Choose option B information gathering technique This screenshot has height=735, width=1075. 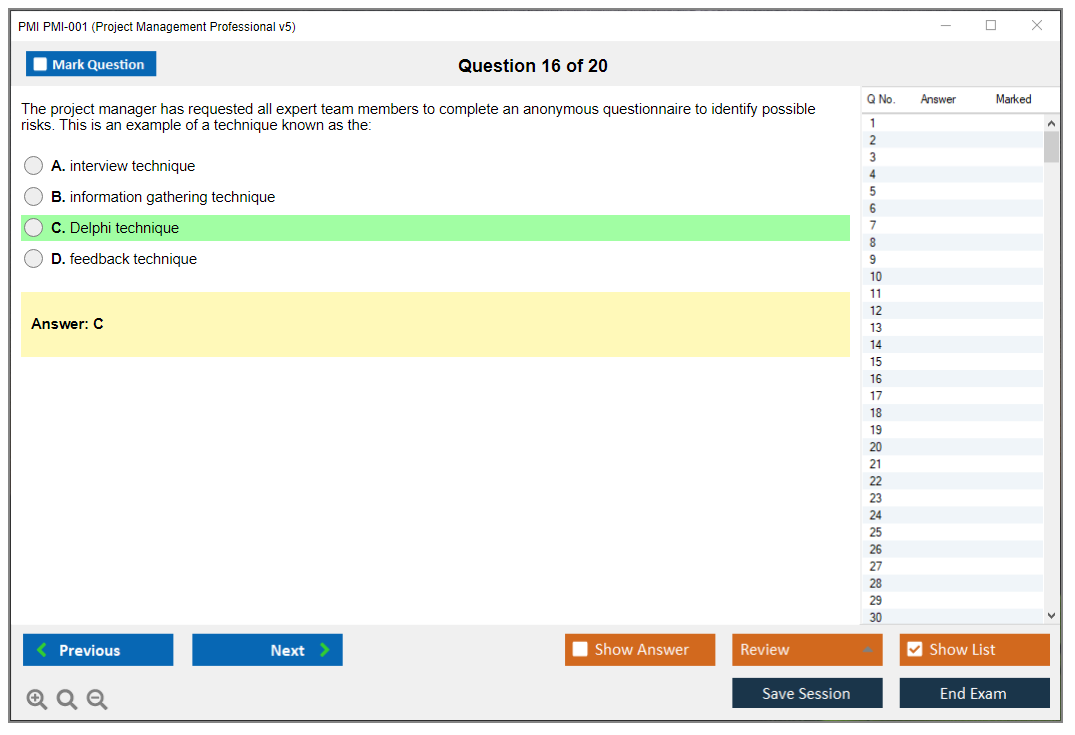(34, 197)
